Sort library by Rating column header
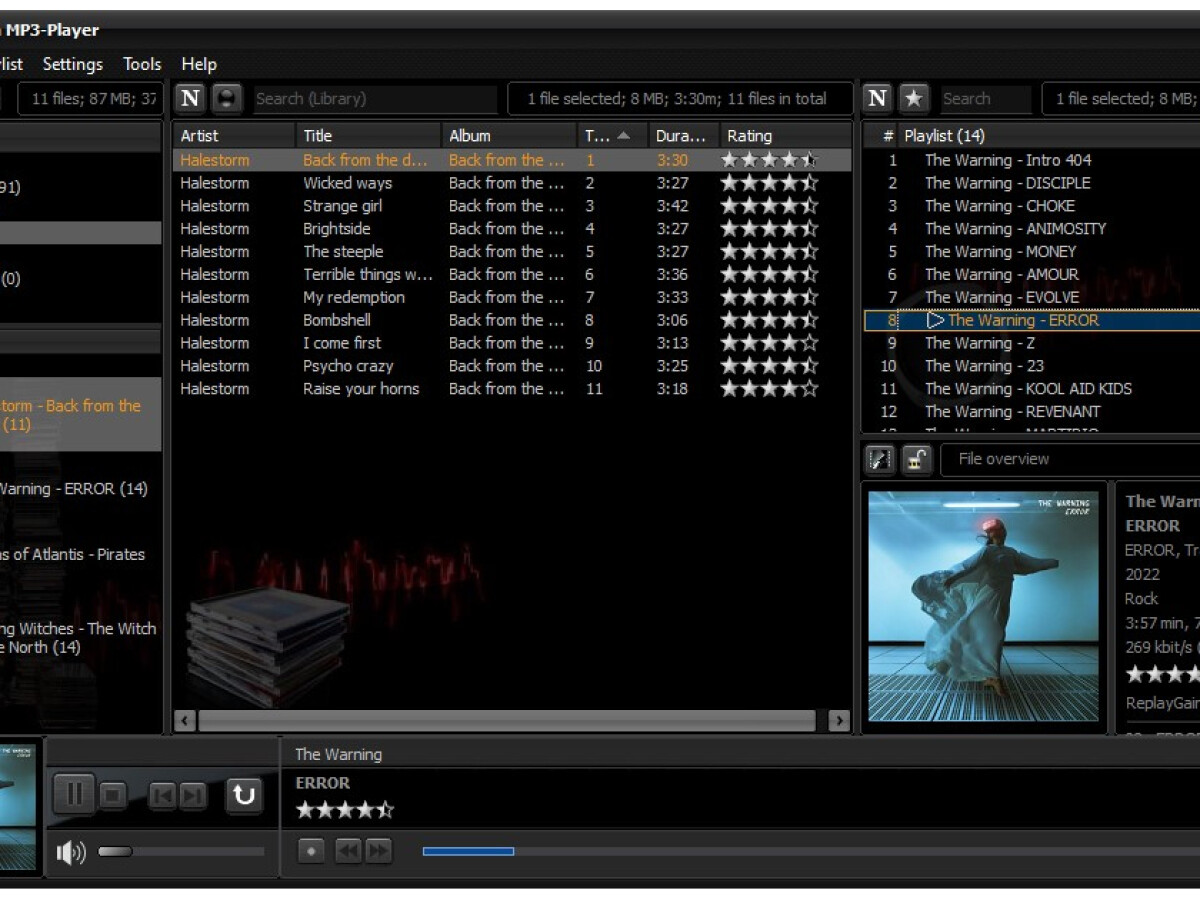The height and width of the screenshot is (900, 1200). (785, 135)
